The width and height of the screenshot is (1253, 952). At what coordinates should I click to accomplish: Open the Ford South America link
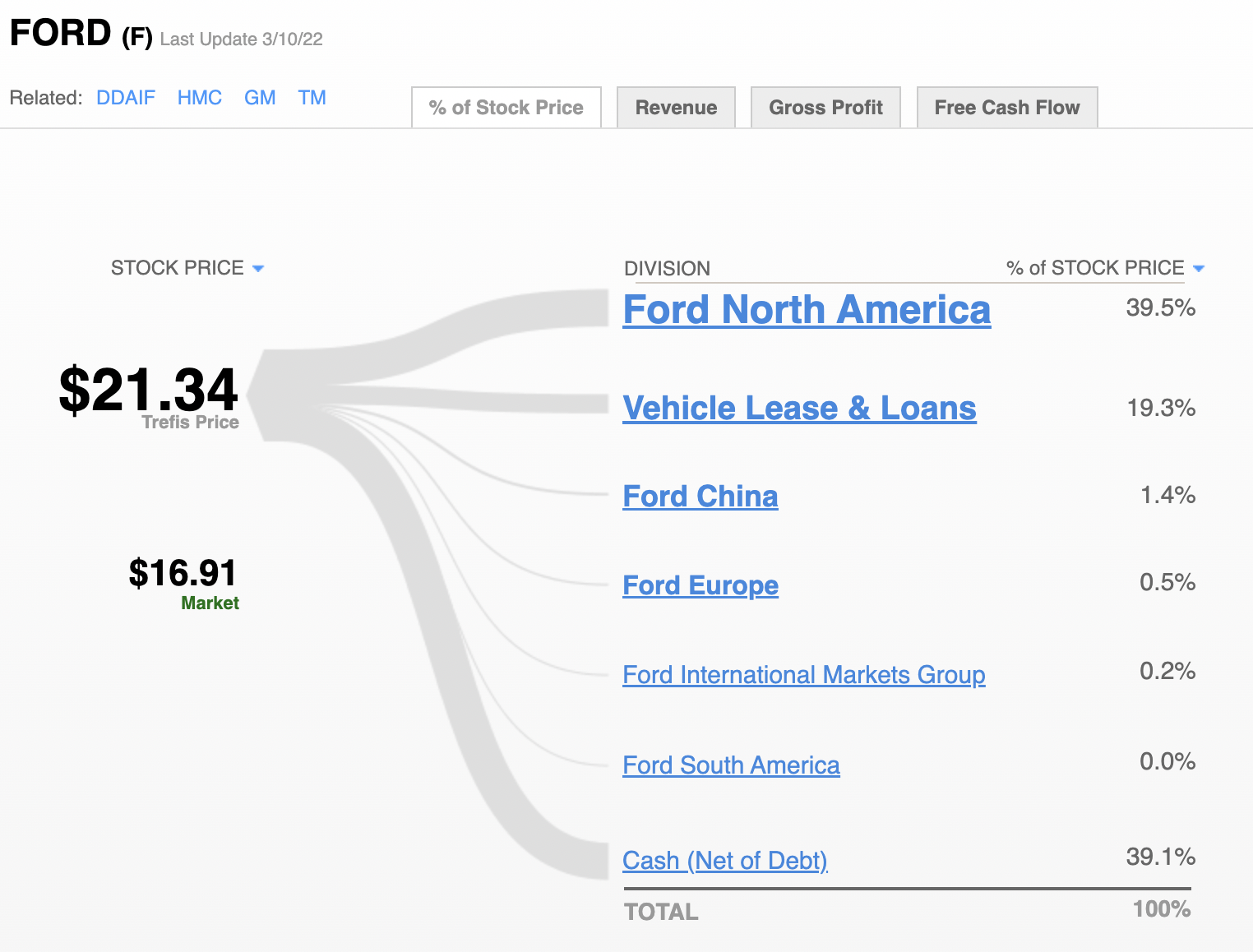pyautogui.click(x=731, y=765)
